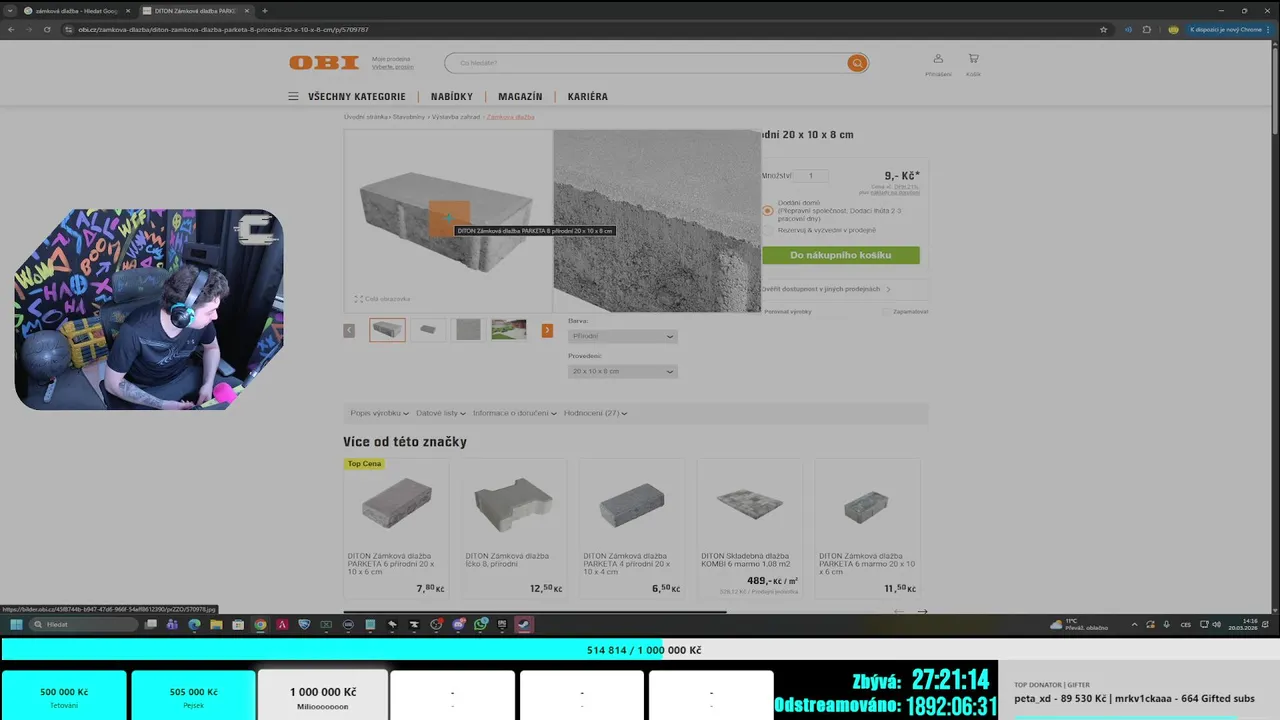Tick the Porovnat výrobky checkbox
Image resolution: width=1280 pixels, height=720 pixels.
788,312
